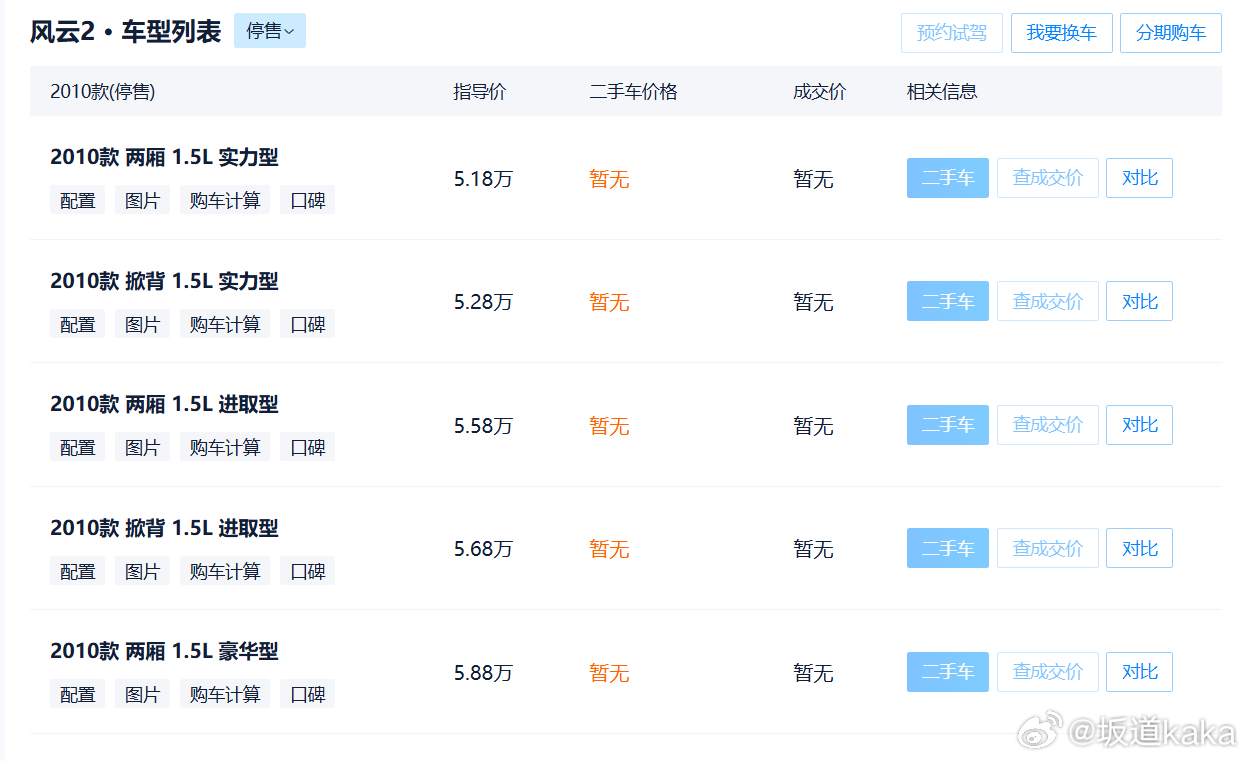
Task: Click 二手车 for 掀背 1.5L 实力型
Action: (948, 301)
